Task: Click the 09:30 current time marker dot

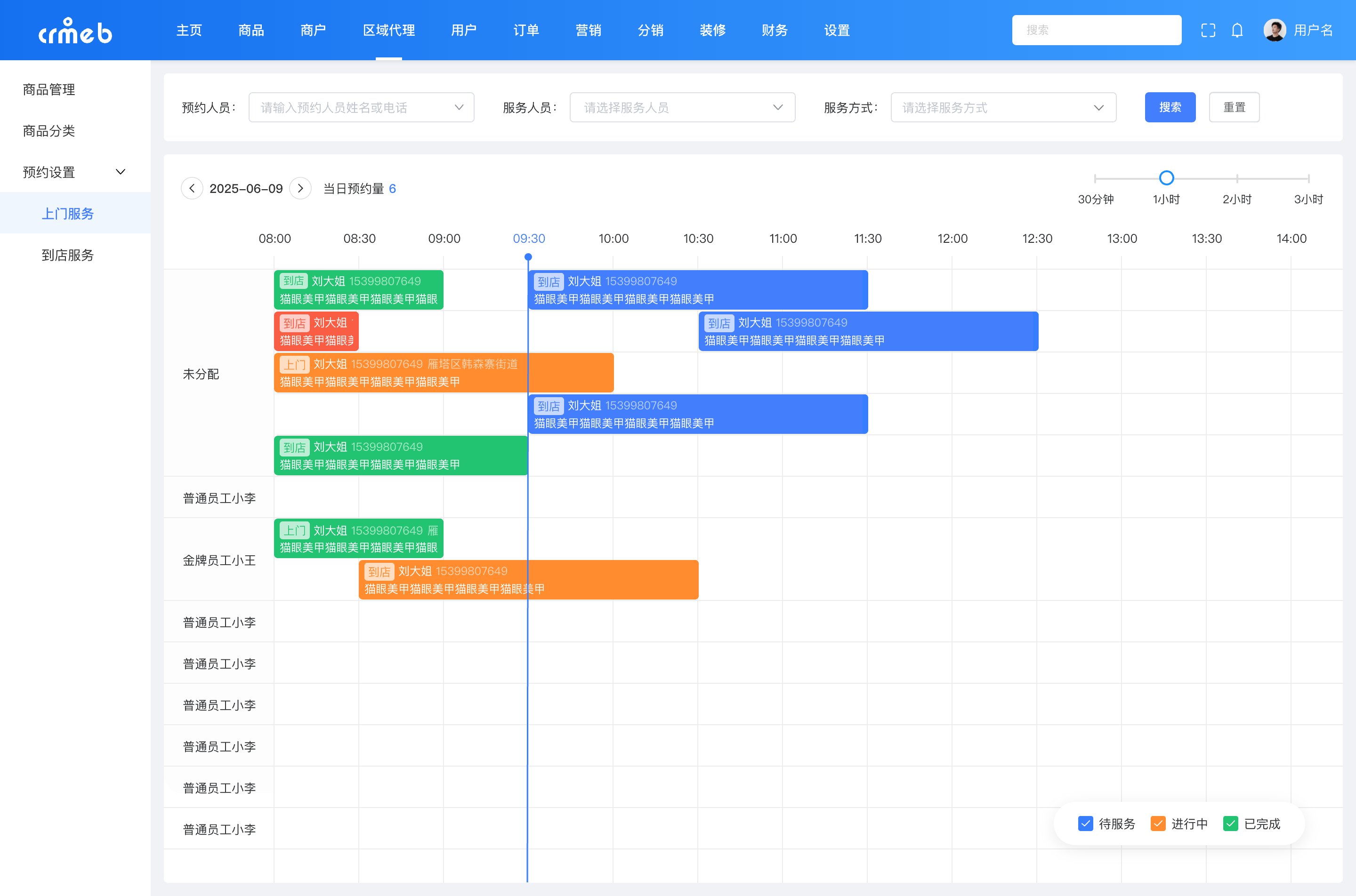Action: (x=528, y=257)
